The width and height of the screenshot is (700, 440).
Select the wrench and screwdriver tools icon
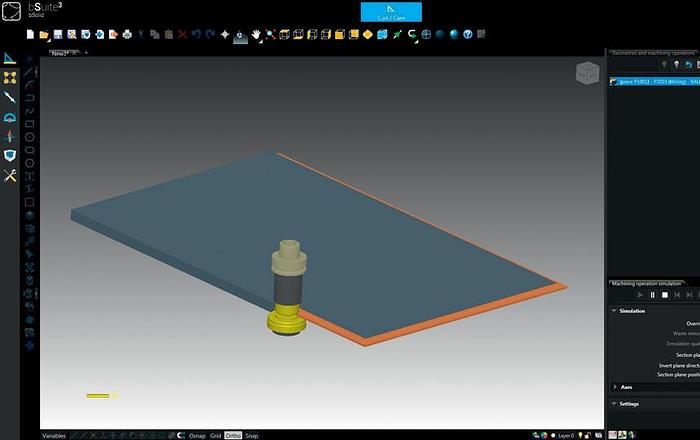[x=10, y=175]
